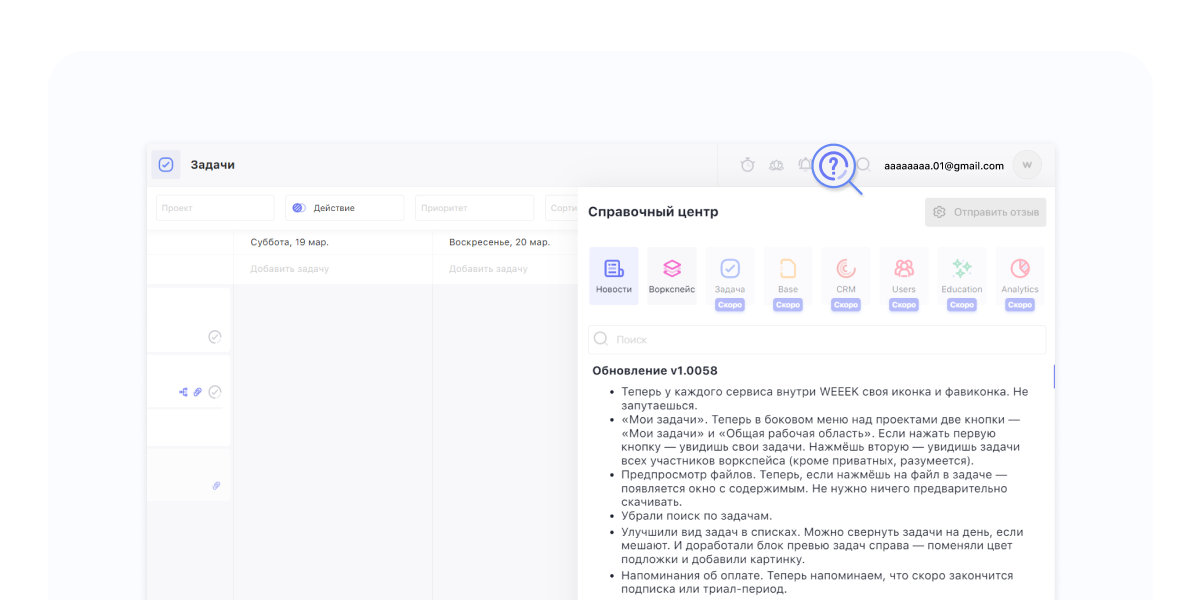Click the Отправить отзыв button
Viewport: 1200px width, 600px height.
[985, 212]
